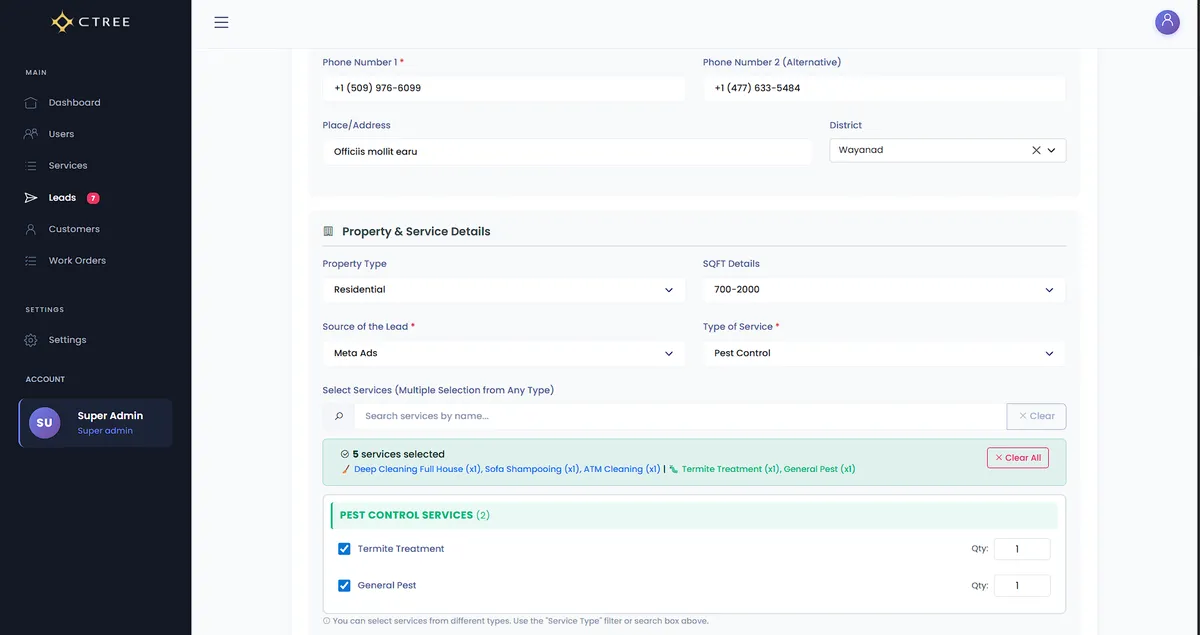Click the Services list icon
The height and width of the screenshot is (635, 1200).
point(31,166)
